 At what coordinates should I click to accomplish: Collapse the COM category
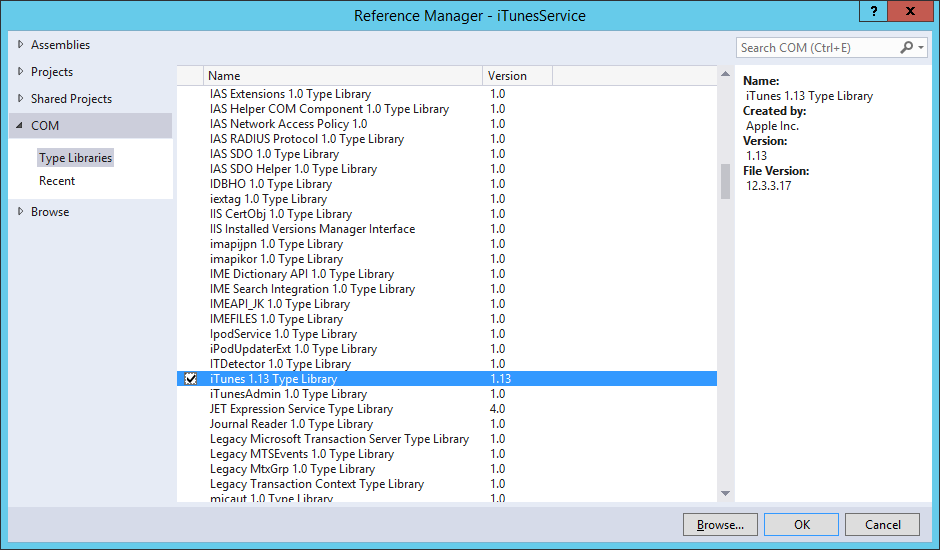tap(21, 126)
